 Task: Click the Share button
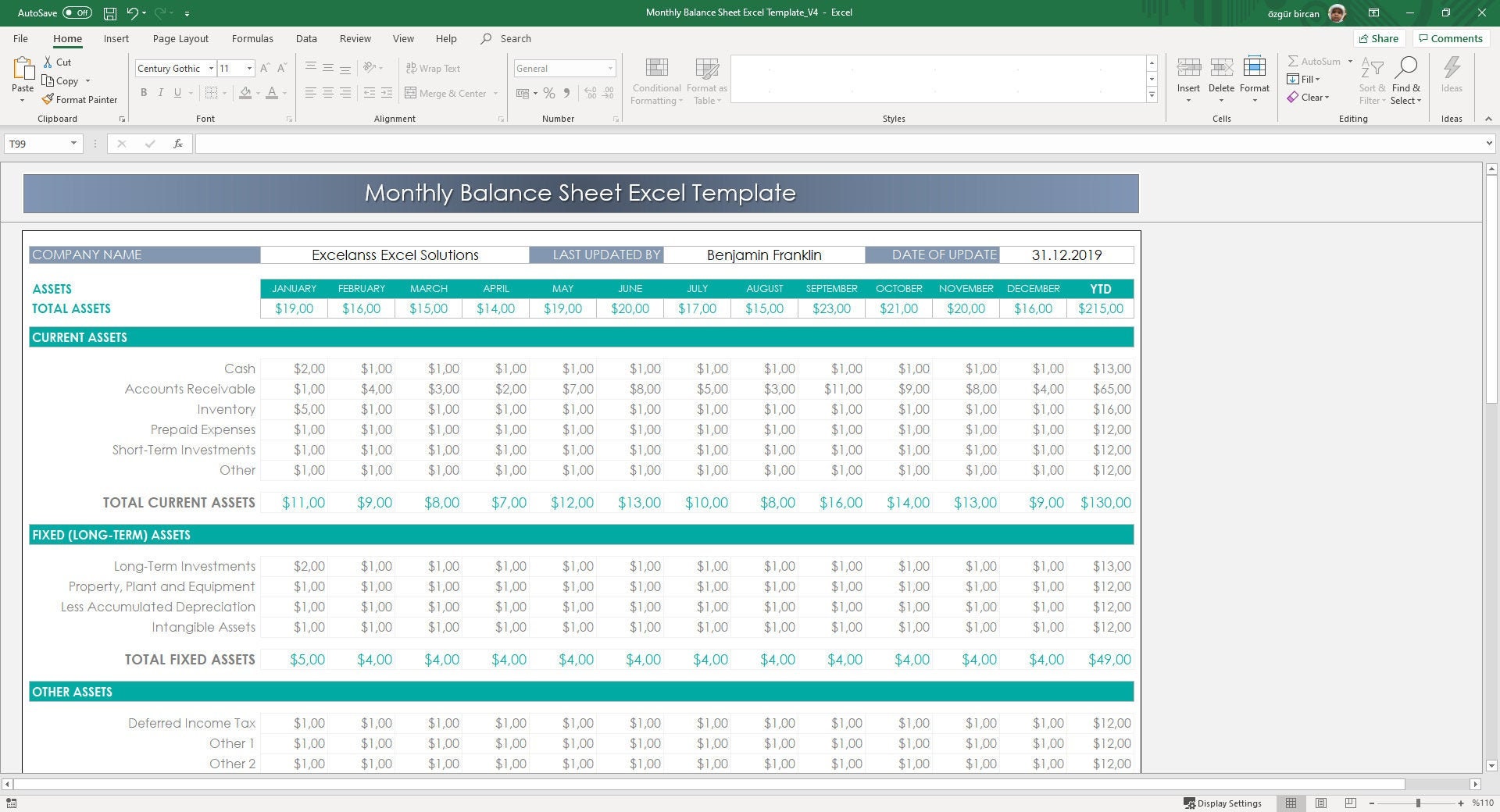pyautogui.click(x=1379, y=38)
